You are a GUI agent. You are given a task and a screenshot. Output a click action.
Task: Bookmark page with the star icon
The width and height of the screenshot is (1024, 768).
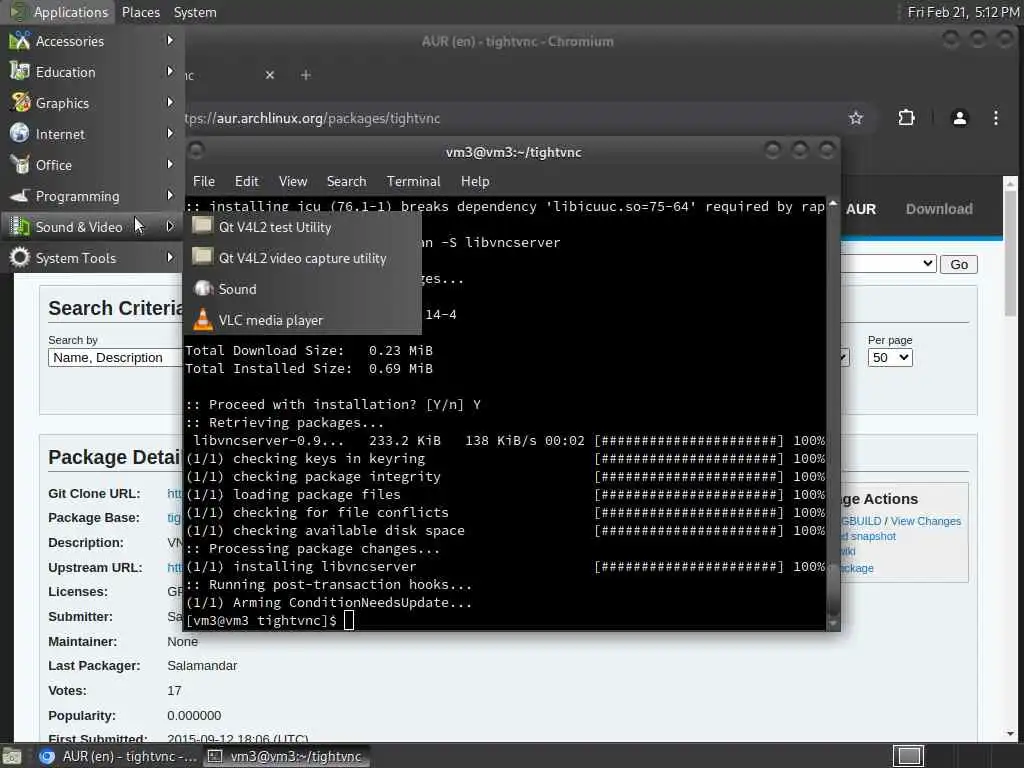(x=856, y=118)
